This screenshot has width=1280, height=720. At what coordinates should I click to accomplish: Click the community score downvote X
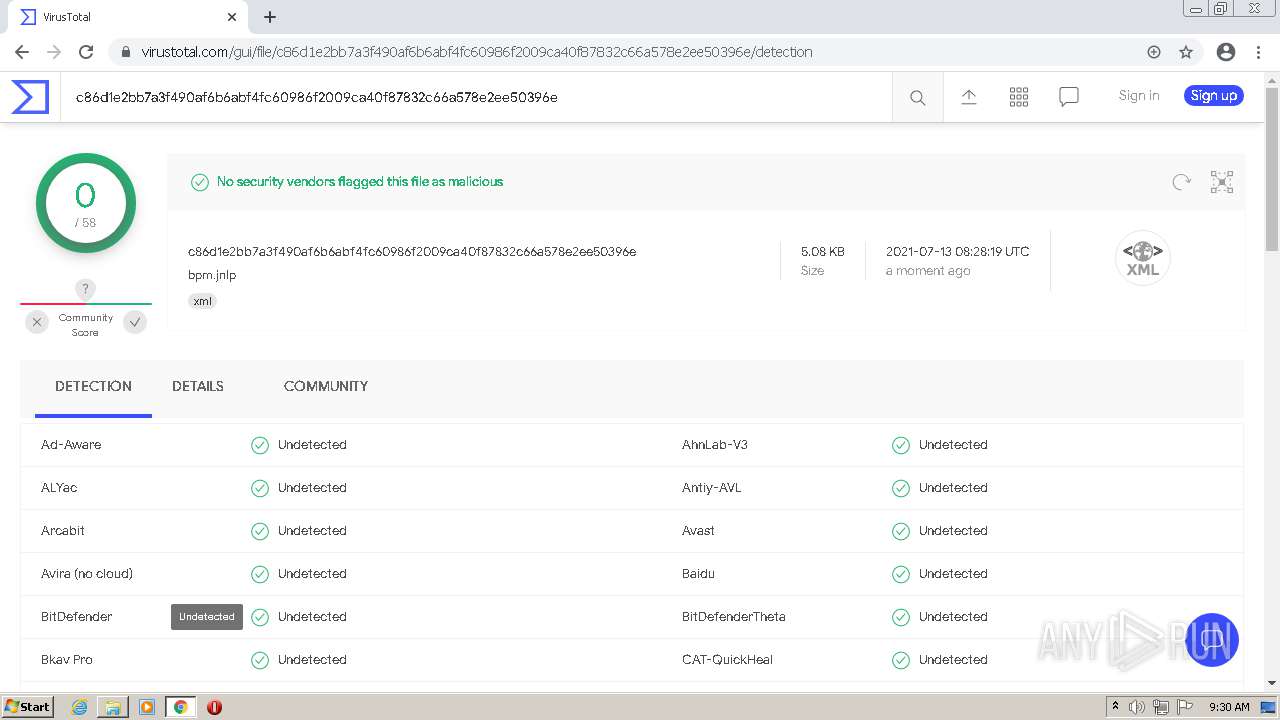coord(37,322)
